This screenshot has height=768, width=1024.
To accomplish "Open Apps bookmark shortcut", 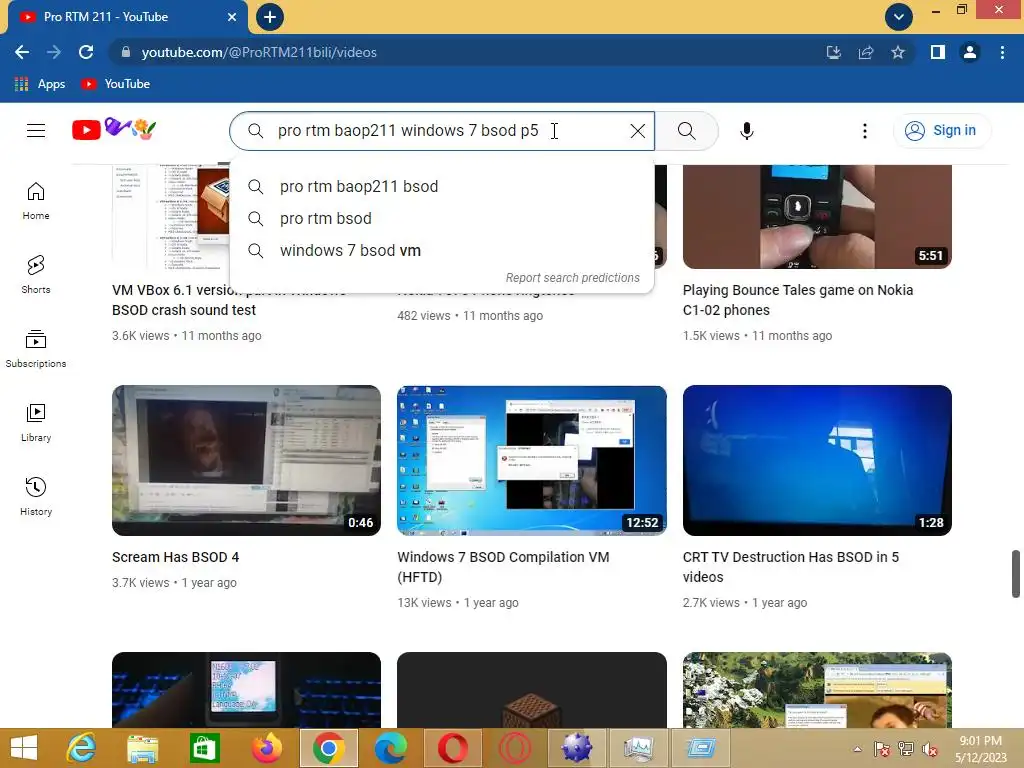I will (x=39, y=84).
